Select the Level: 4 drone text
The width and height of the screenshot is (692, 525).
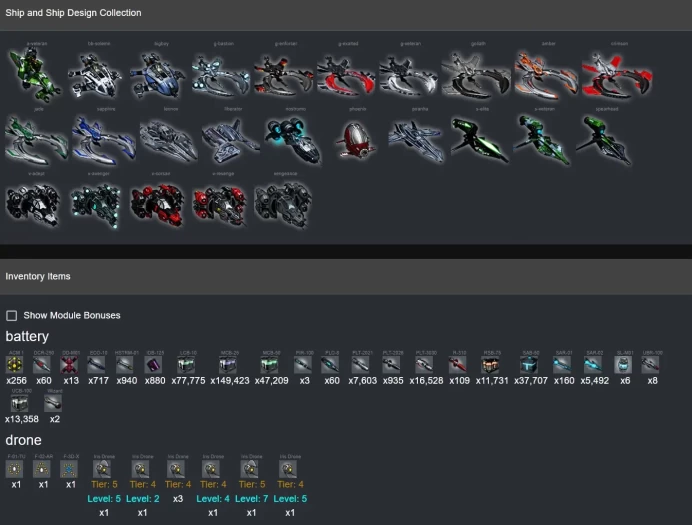pyautogui.click(x=213, y=499)
